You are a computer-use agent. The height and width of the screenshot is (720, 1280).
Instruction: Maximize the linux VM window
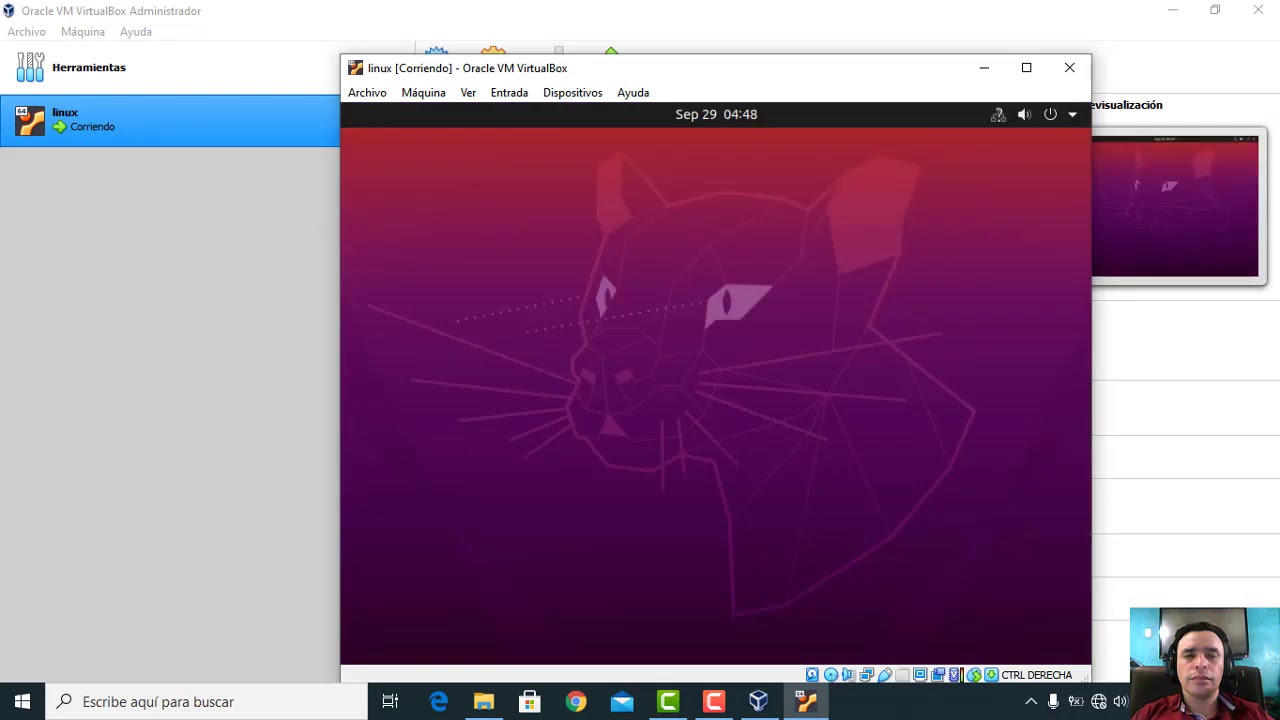pyautogui.click(x=1026, y=68)
